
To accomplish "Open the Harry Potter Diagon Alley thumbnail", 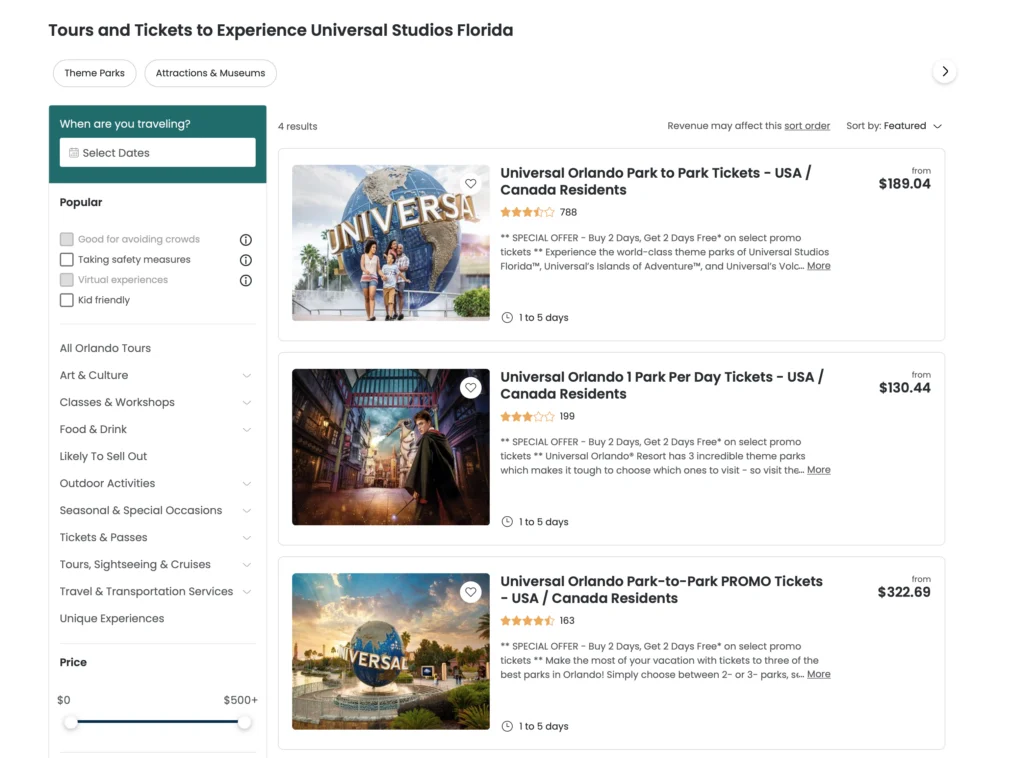I will tap(391, 447).
